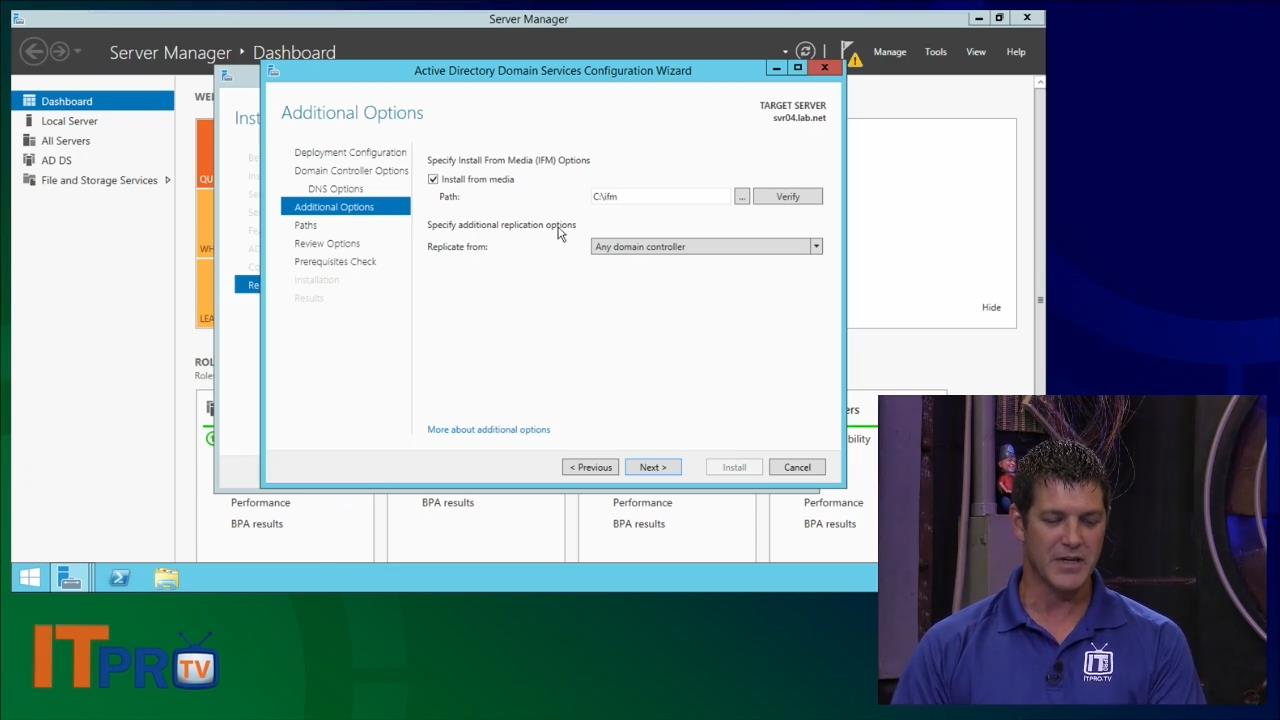1280x720 pixels.
Task: Open Dashboard in Server Manager sidebar
Action: 93,101
